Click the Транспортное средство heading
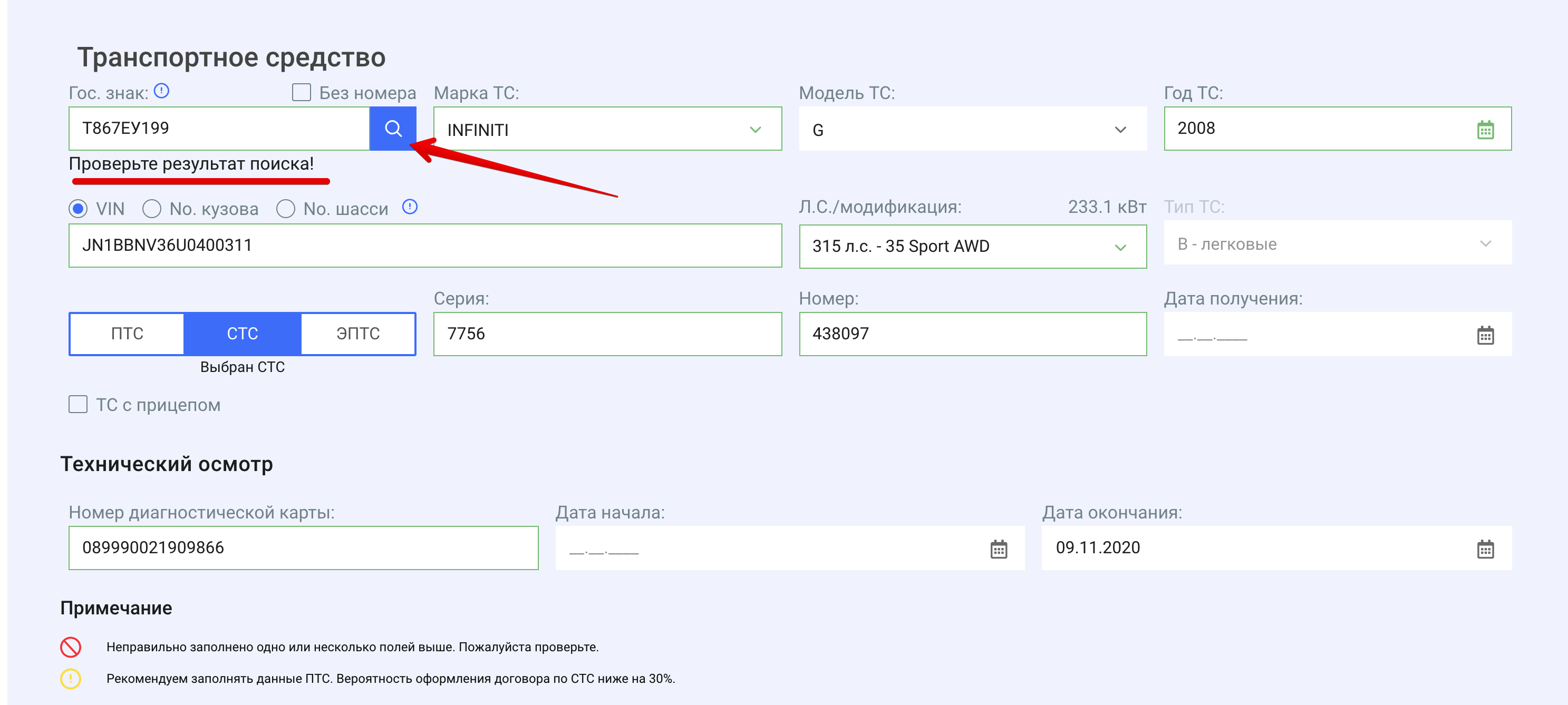This screenshot has width=1568, height=705. [x=231, y=58]
